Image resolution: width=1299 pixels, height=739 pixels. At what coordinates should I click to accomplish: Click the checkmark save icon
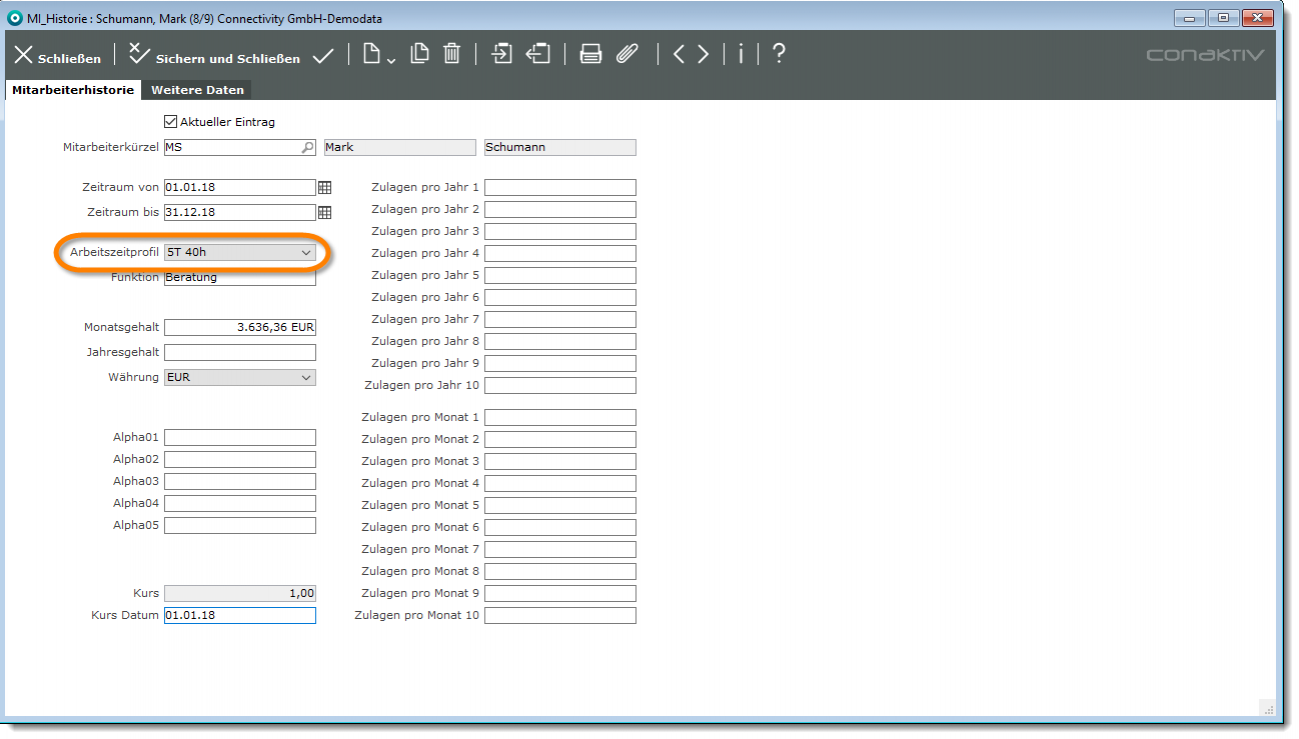[x=323, y=56]
